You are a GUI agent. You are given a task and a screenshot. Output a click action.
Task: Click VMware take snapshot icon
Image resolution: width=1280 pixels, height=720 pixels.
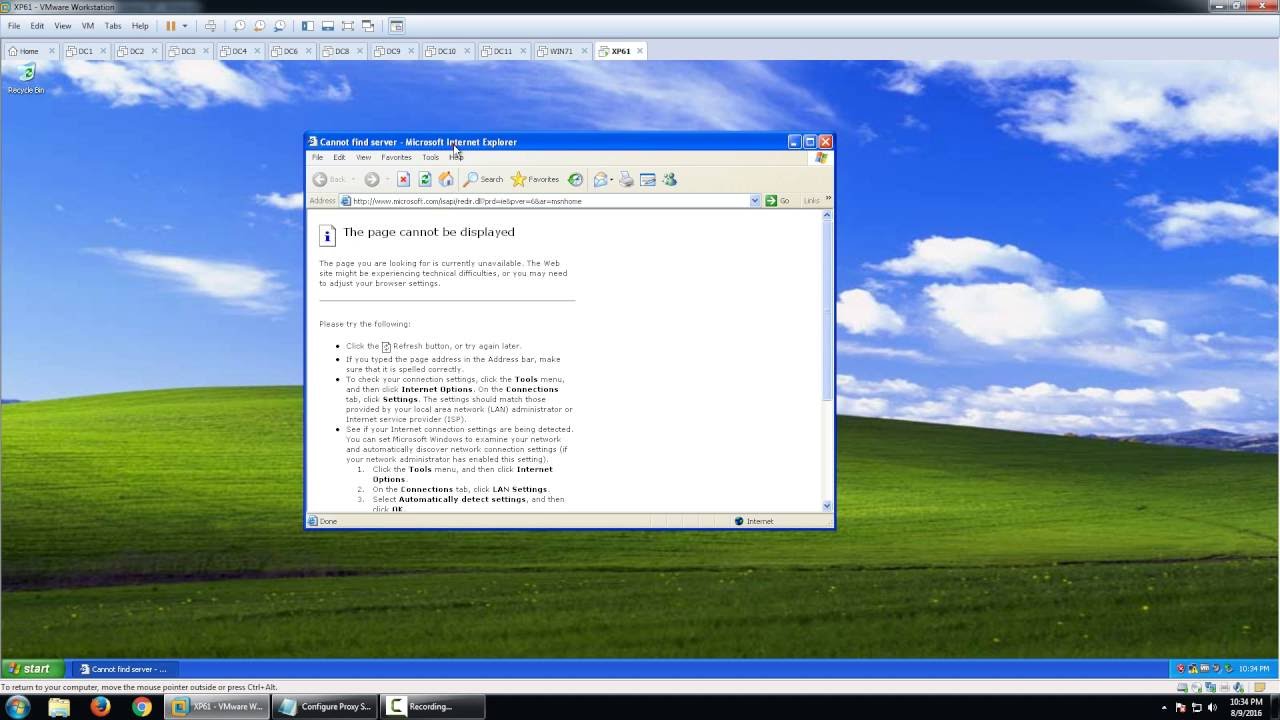point(240,26)
